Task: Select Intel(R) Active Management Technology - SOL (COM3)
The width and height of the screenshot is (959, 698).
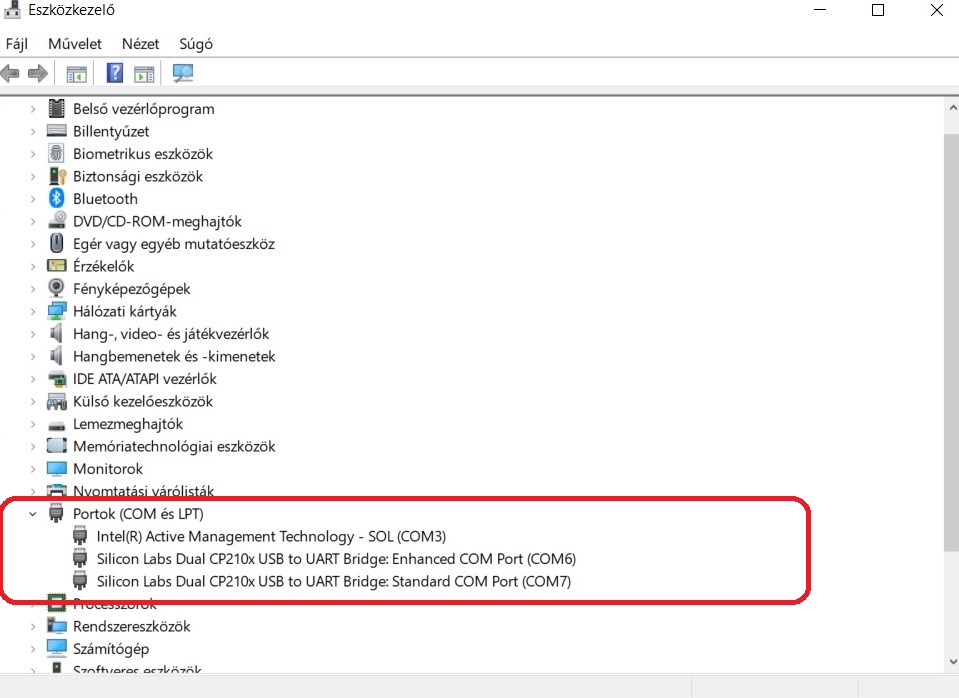Action: 271,536
